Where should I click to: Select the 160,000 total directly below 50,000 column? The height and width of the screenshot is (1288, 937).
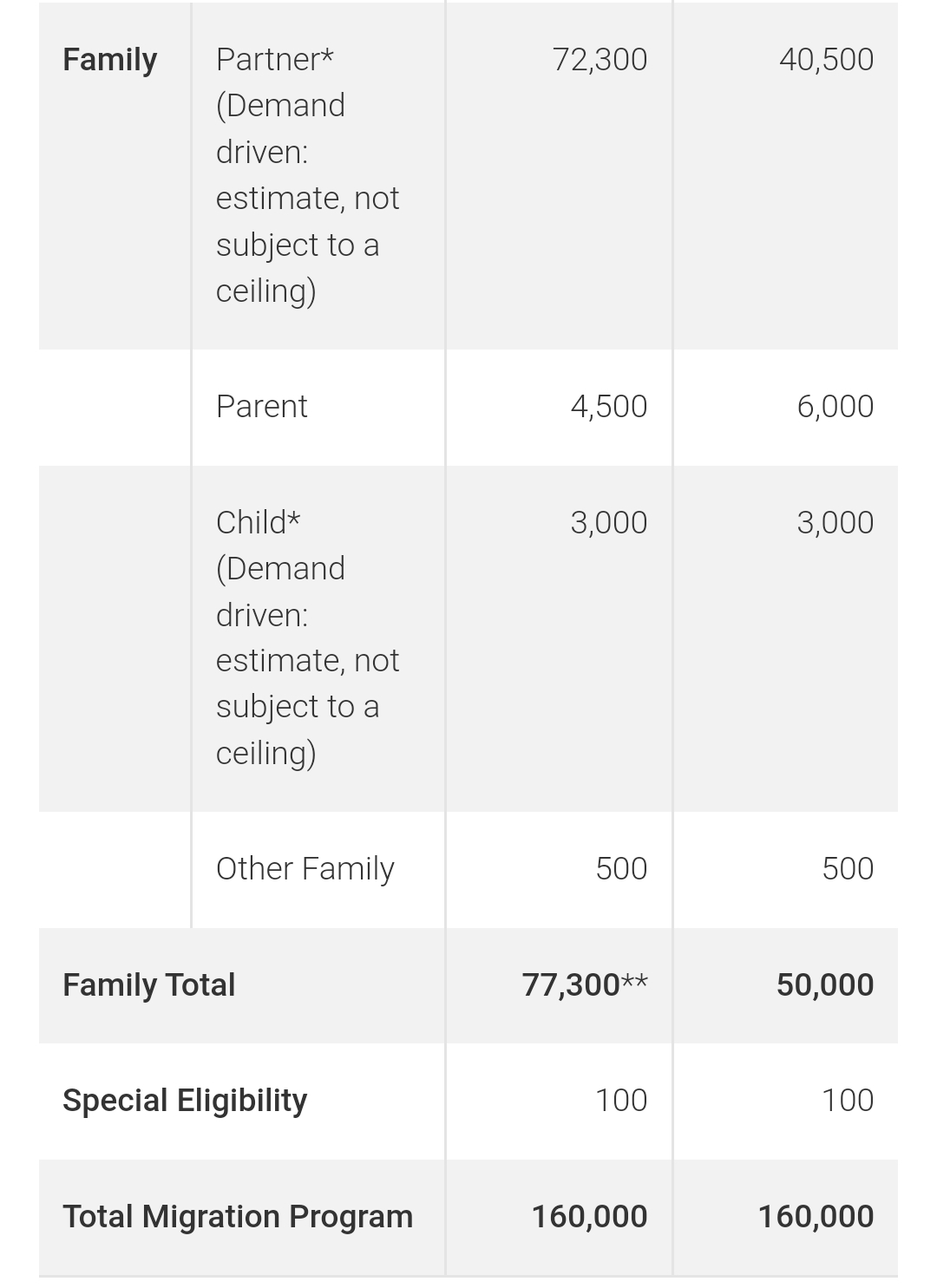coord(816,1217)
